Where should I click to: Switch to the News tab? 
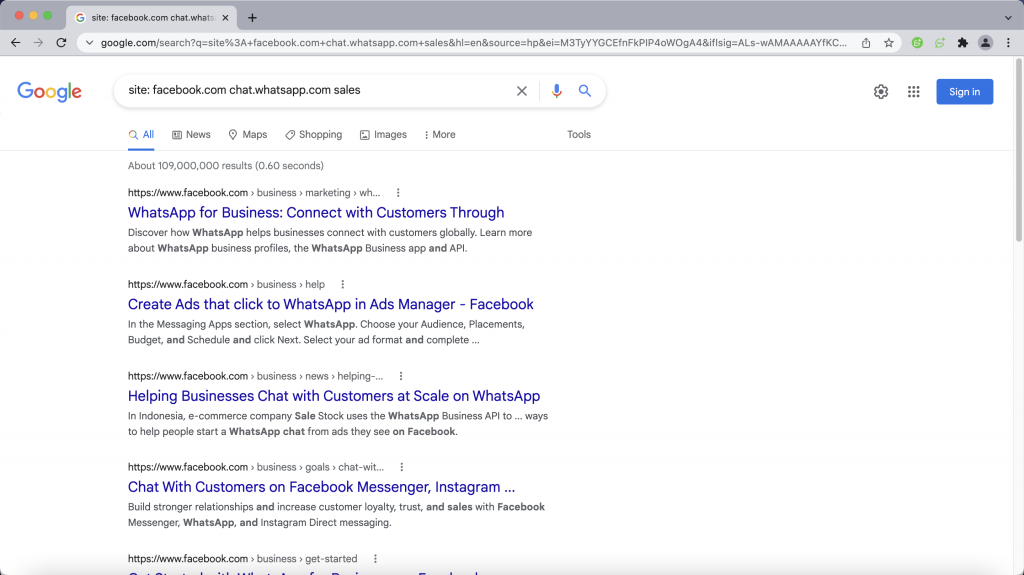191,135
